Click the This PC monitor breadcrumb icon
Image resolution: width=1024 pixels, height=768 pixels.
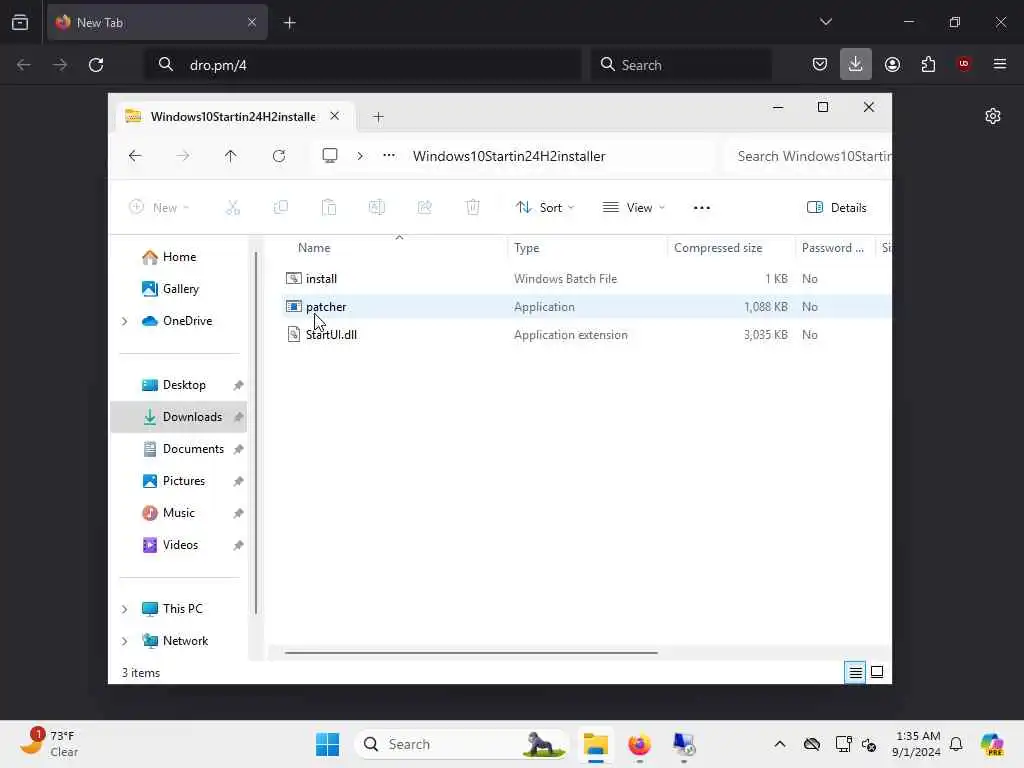coord(330,155)
